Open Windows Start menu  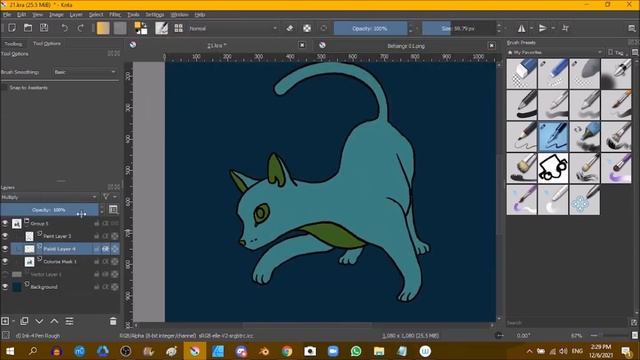coord(10,351)
